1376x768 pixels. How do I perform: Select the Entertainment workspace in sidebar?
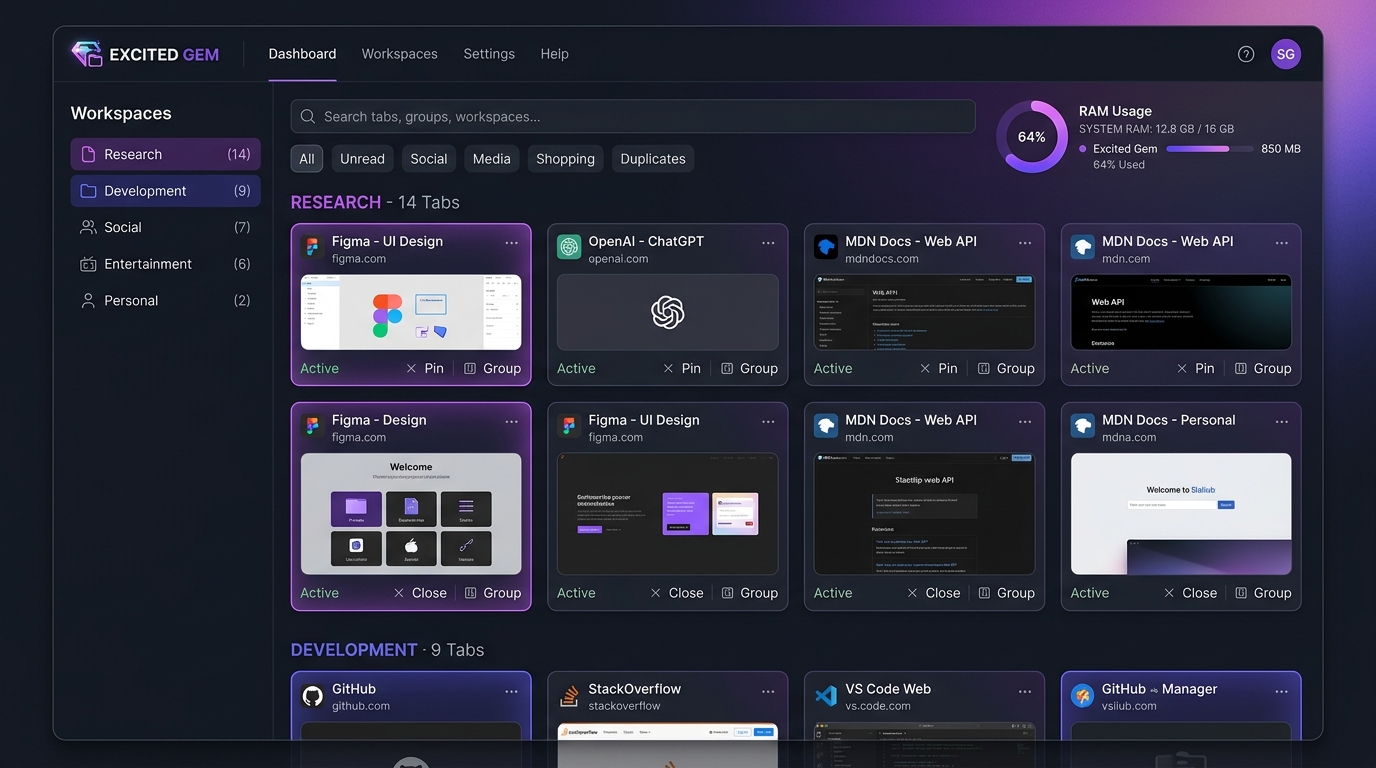(165, 264)
